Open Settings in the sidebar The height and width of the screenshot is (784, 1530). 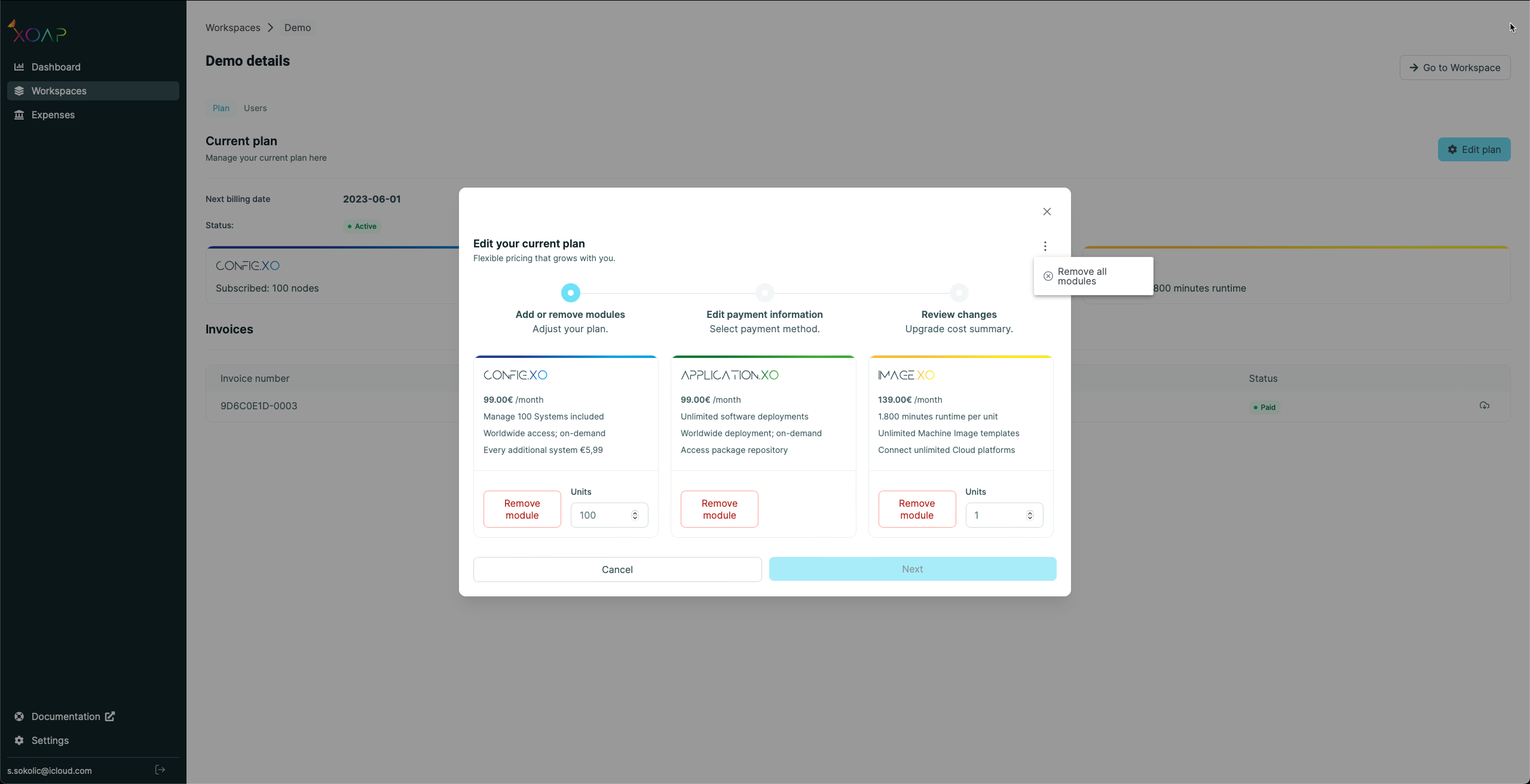(x=93, y=740)
